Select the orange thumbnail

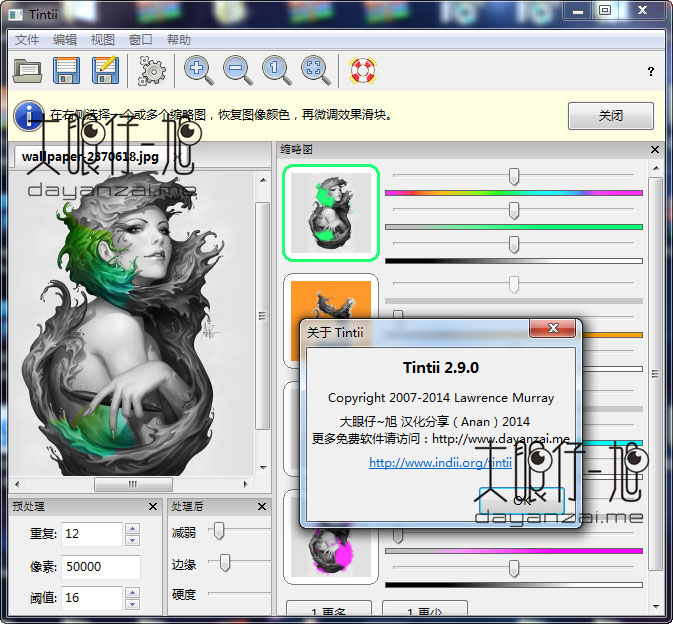pos(331,300)
